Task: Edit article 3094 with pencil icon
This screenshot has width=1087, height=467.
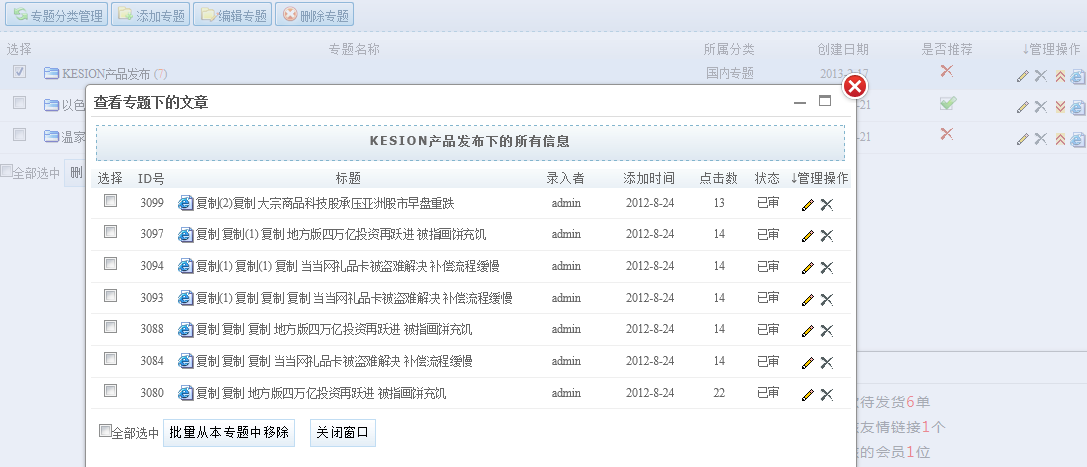Action: (807, 267)
